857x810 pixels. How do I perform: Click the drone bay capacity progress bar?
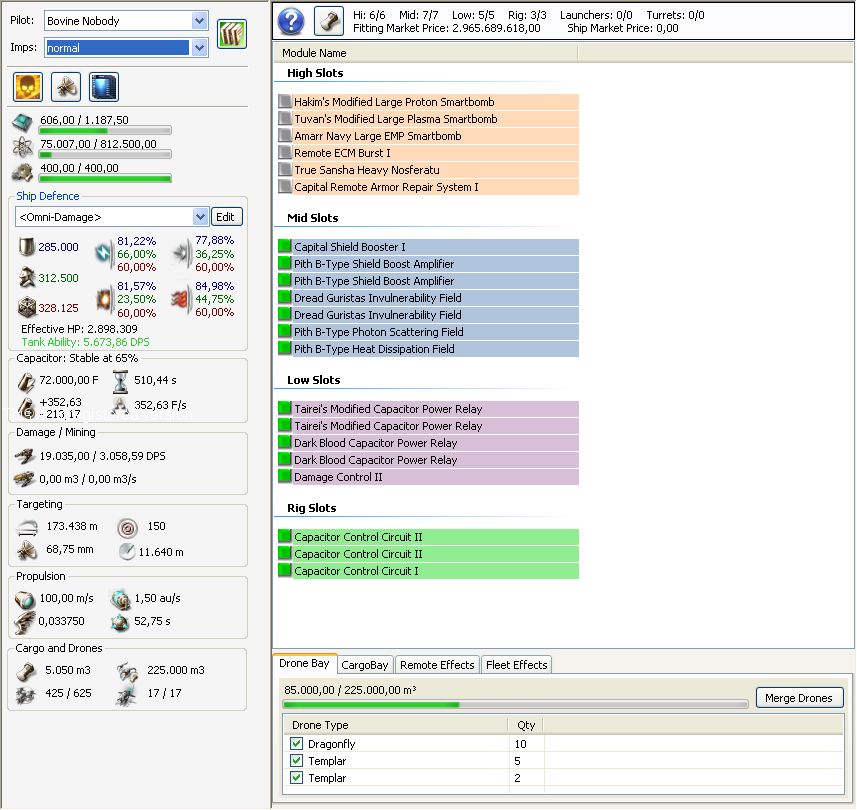pos(515,705)
